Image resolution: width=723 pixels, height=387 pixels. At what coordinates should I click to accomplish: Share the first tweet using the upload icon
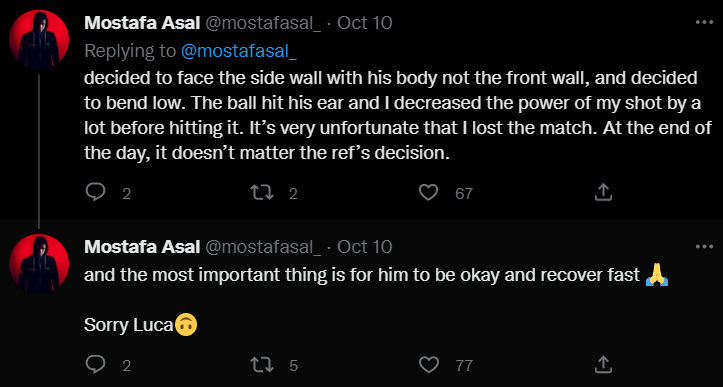click(x=603, y=192)
